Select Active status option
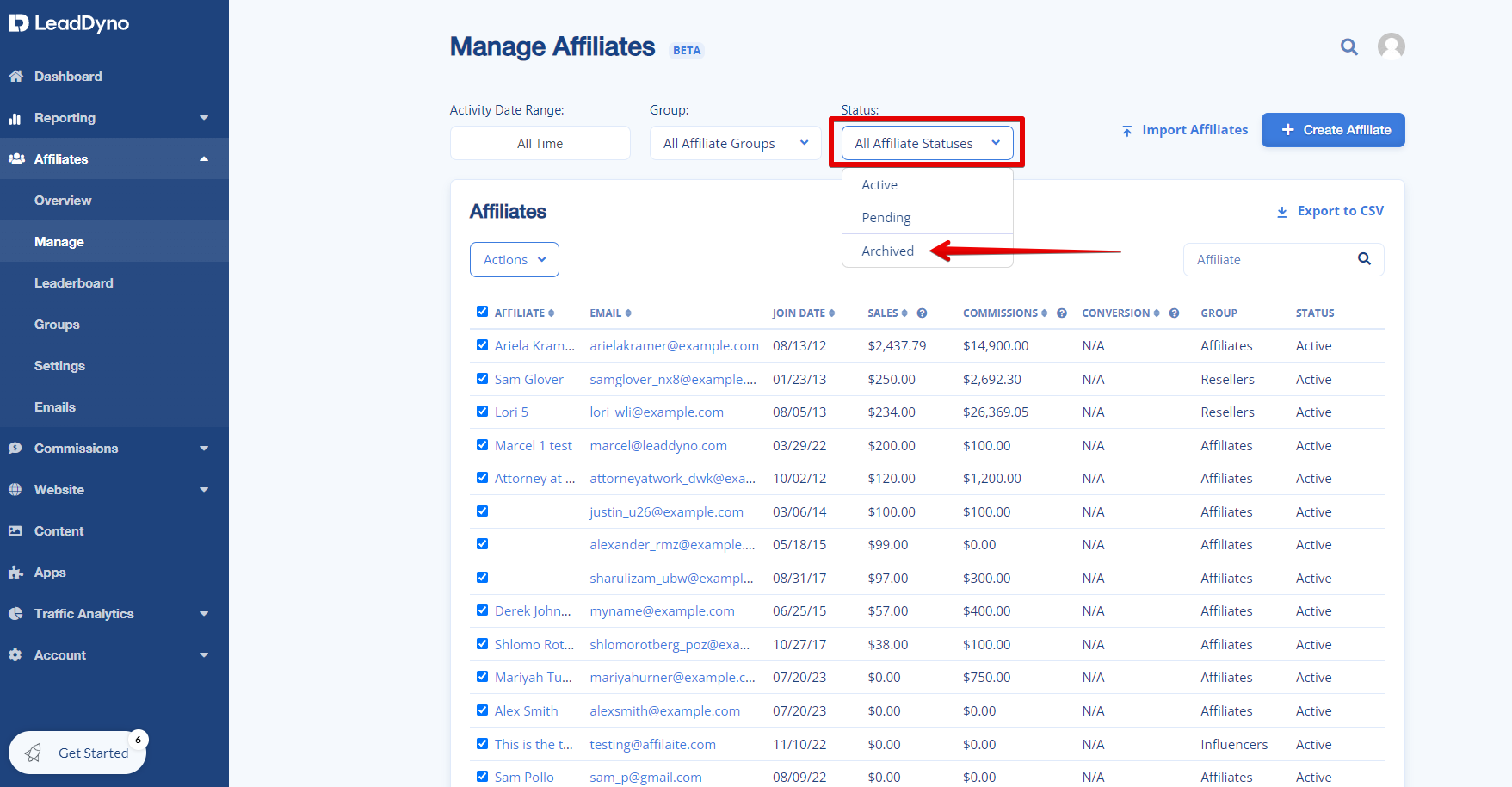Screen dimensions: 1512x787 coord(928,185)
